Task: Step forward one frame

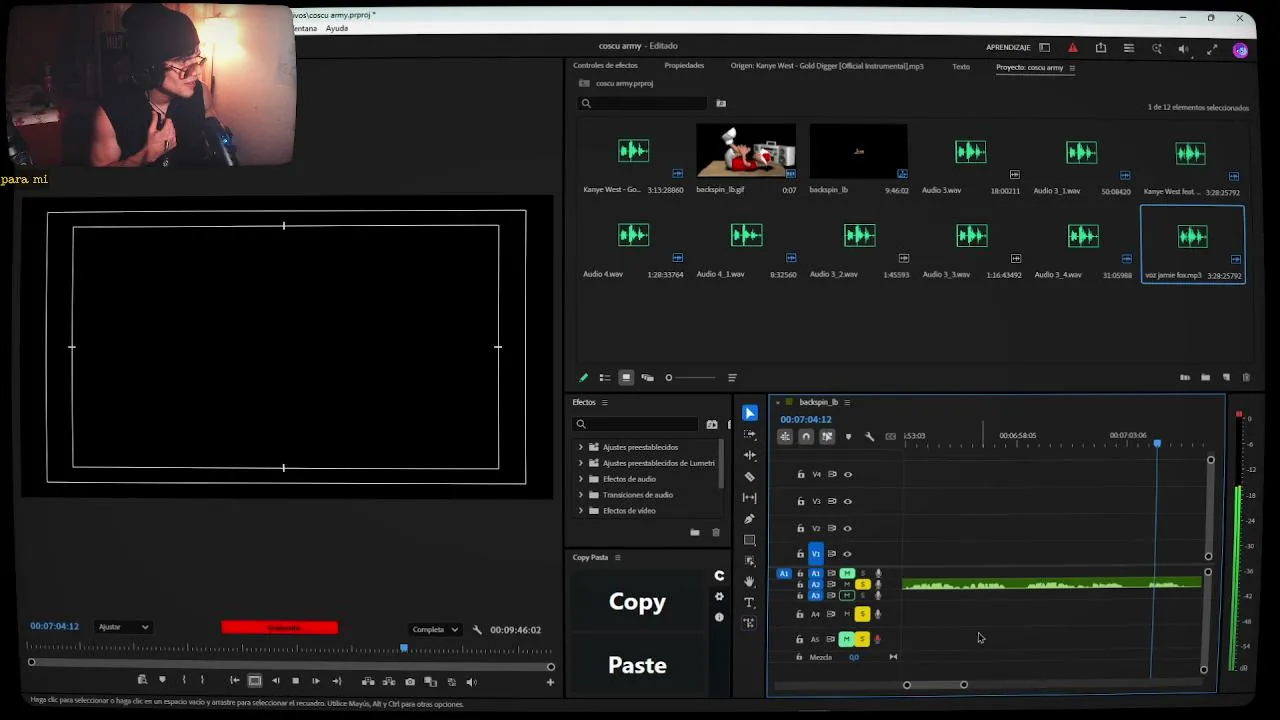Action: coord(316,681)
